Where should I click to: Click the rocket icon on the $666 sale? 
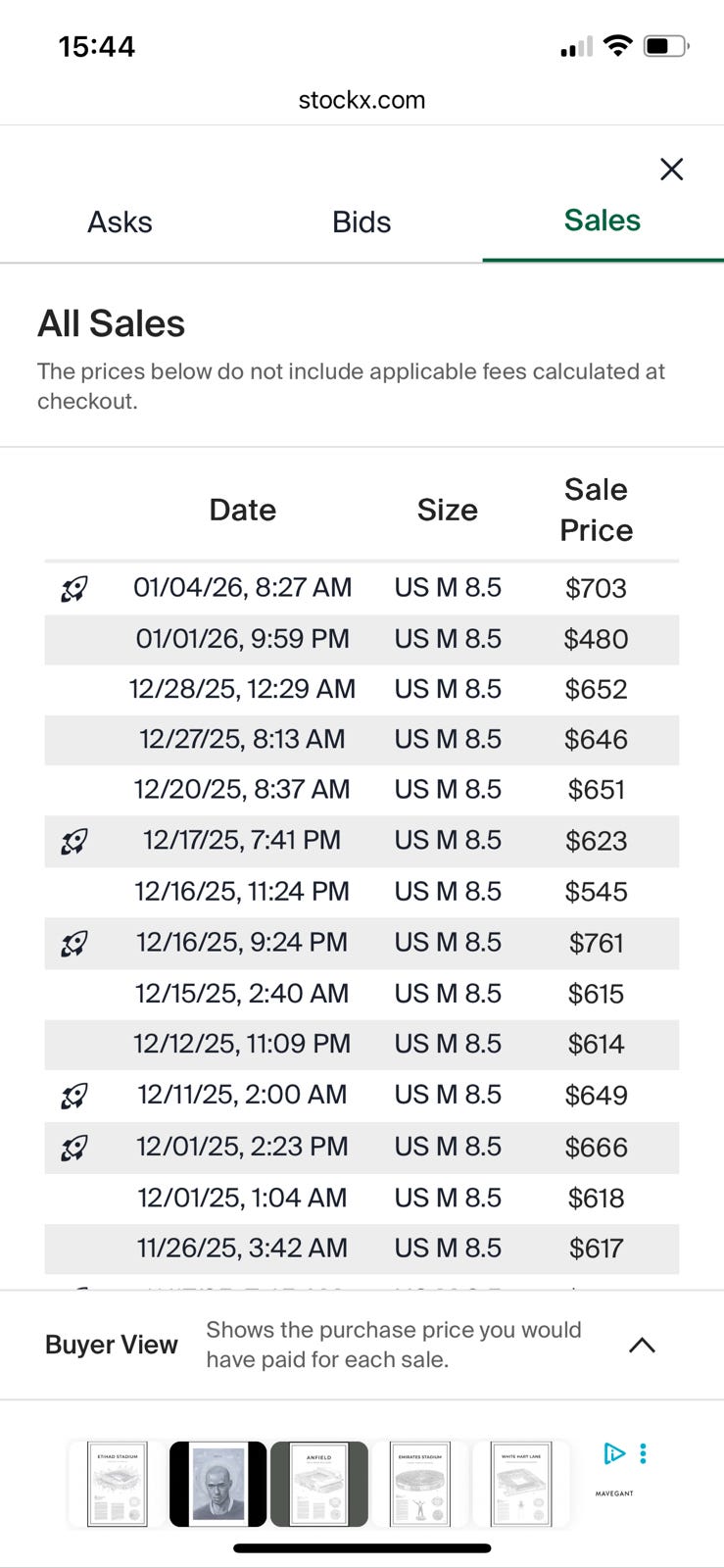[74, 1147]
